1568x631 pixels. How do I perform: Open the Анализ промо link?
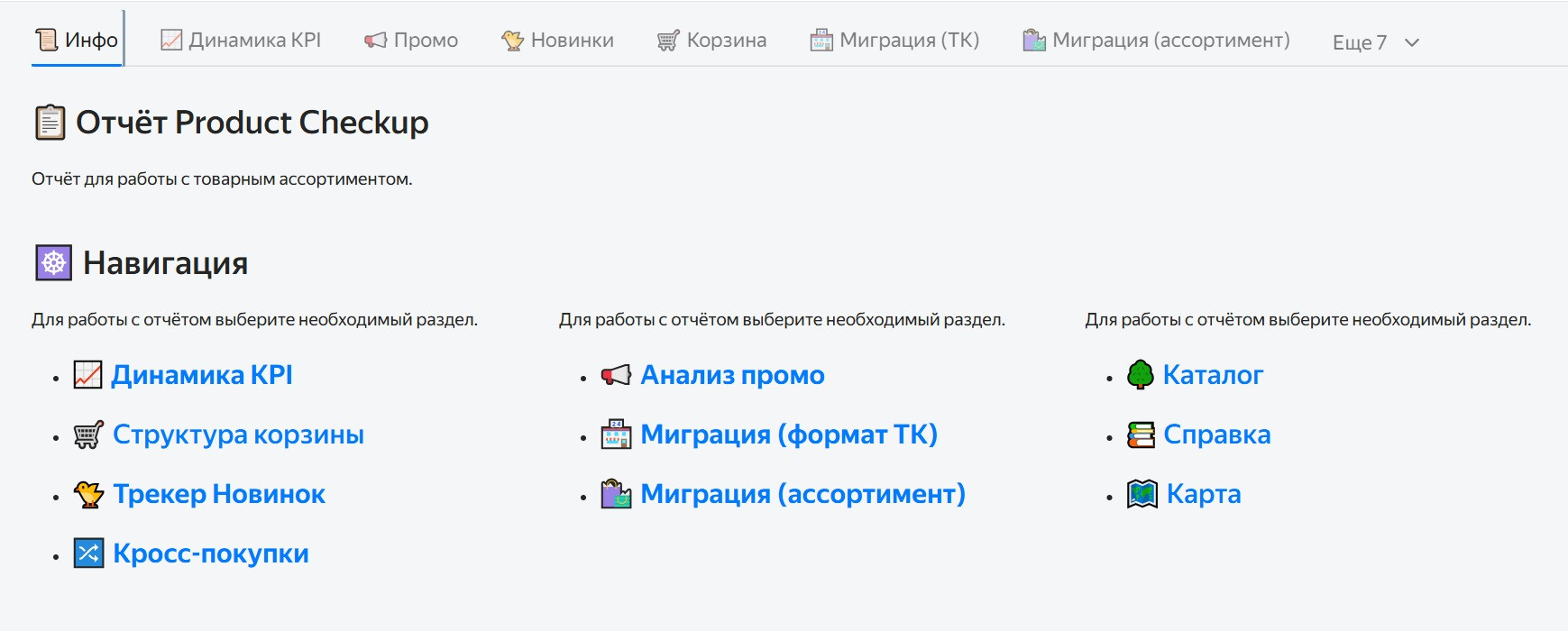point(732,375)
